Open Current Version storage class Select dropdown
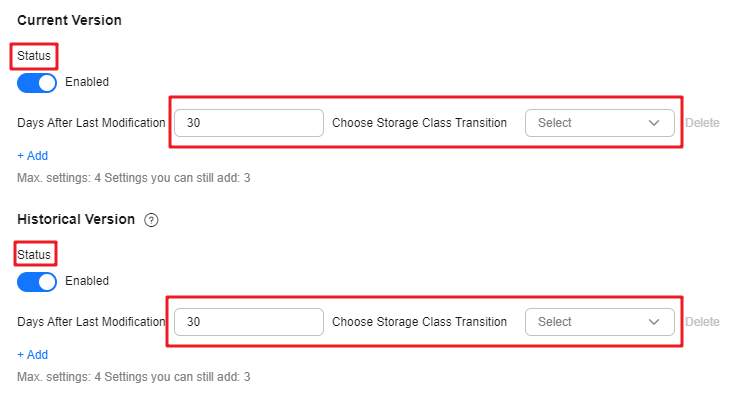737x396 pixels. (x=600, y=123)
